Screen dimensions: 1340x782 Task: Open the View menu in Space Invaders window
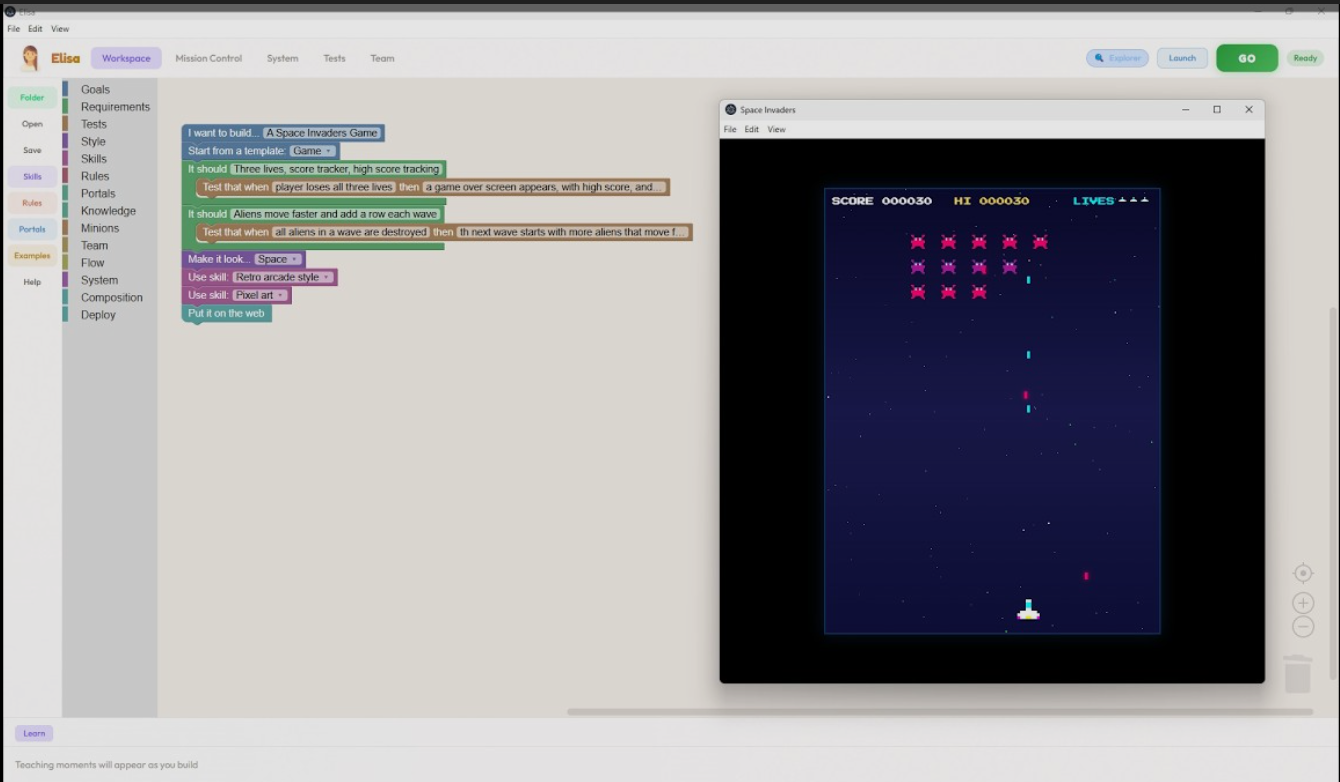(x=776, y=130)
